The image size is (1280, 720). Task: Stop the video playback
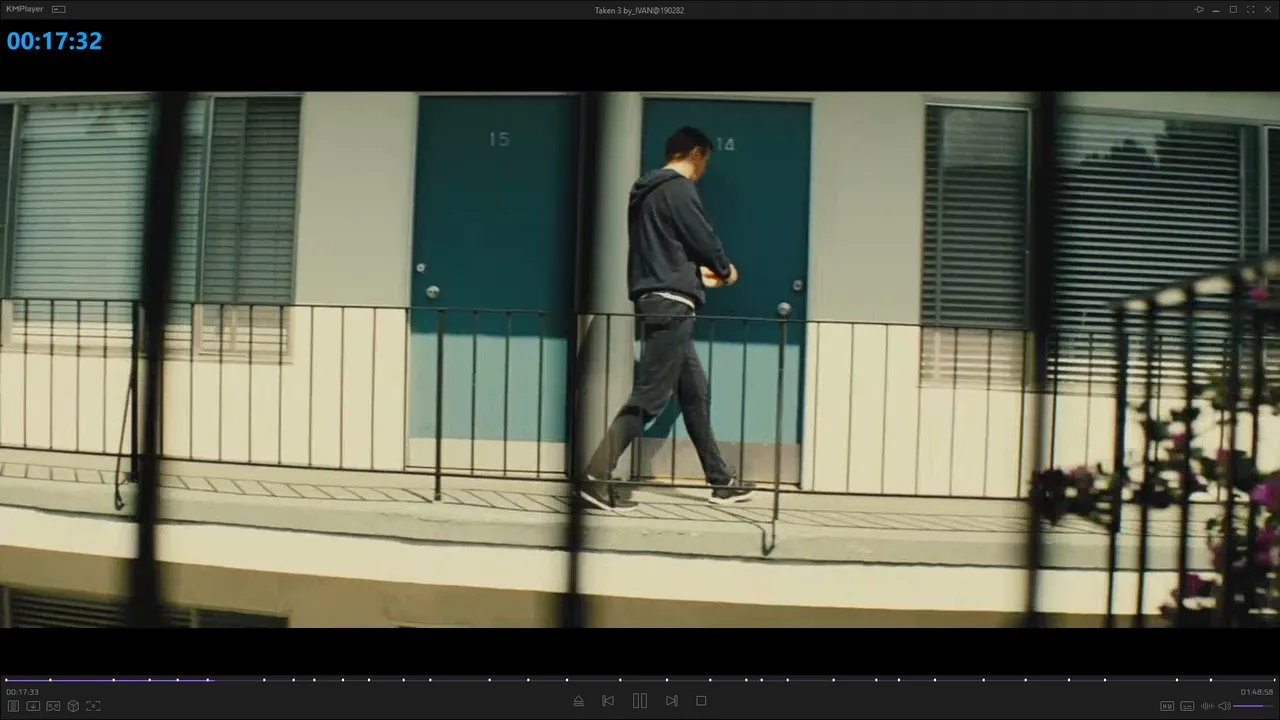pos(701,701)
